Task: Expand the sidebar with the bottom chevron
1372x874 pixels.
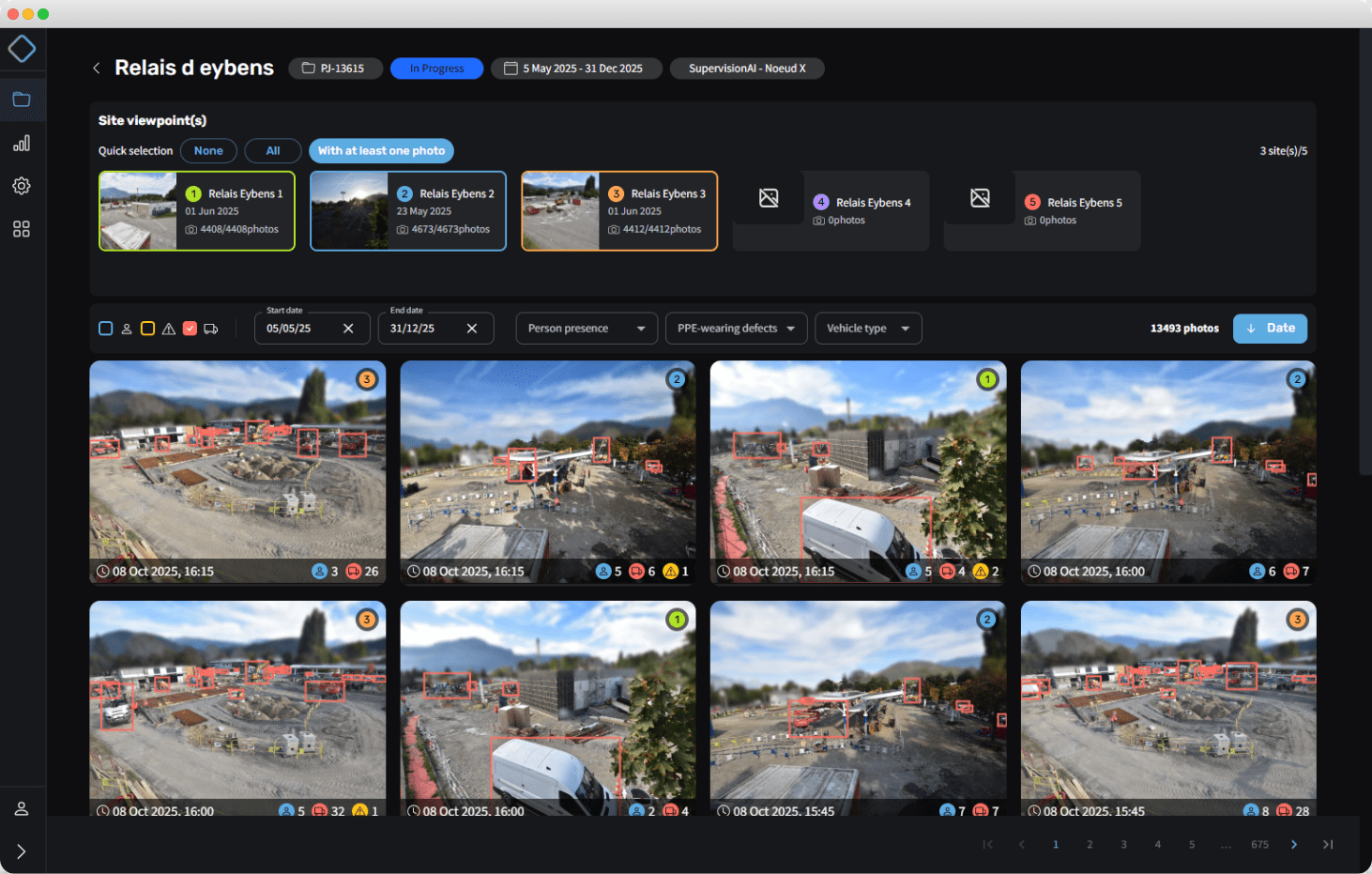Action: coord(22,851)
